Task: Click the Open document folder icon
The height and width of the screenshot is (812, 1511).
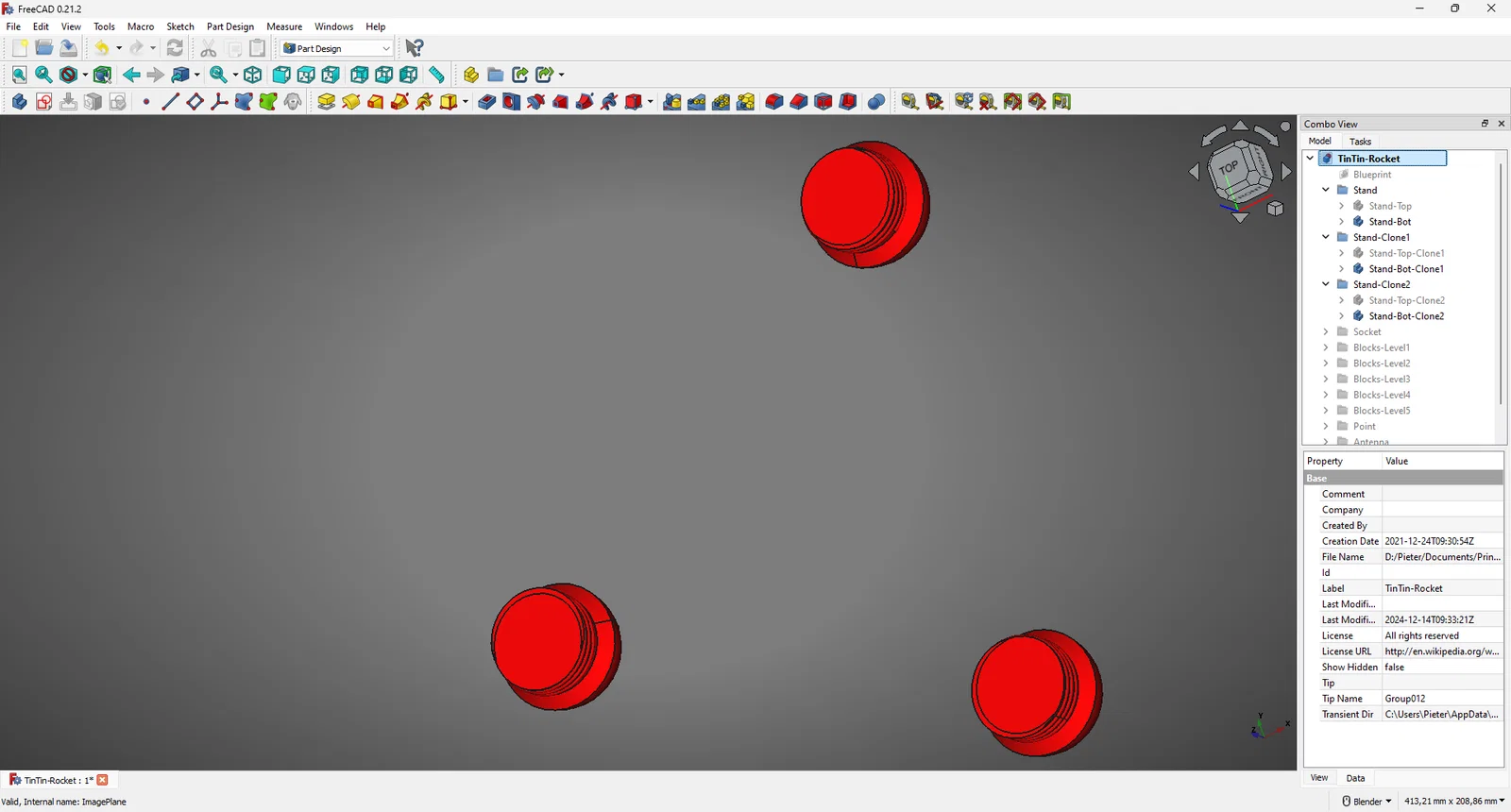Action: point(43,48)
